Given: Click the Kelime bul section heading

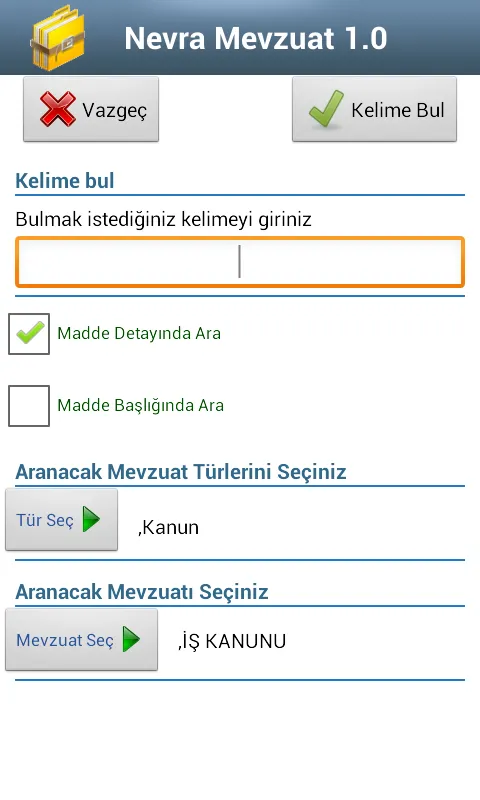Looking at the screenshot, I should coord(65,181).
